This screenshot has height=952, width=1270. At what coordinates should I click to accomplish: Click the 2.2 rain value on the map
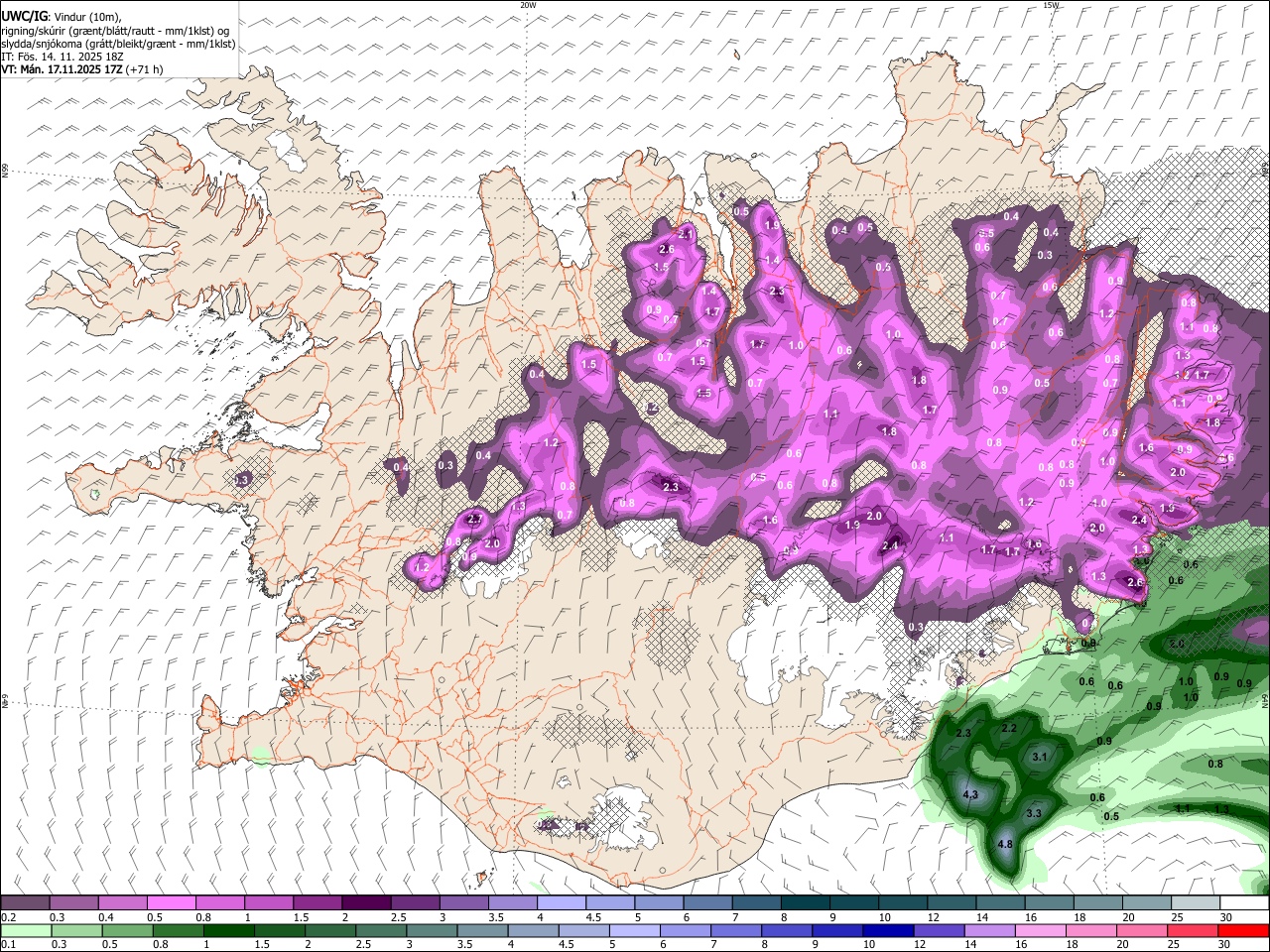(1009, 728)
